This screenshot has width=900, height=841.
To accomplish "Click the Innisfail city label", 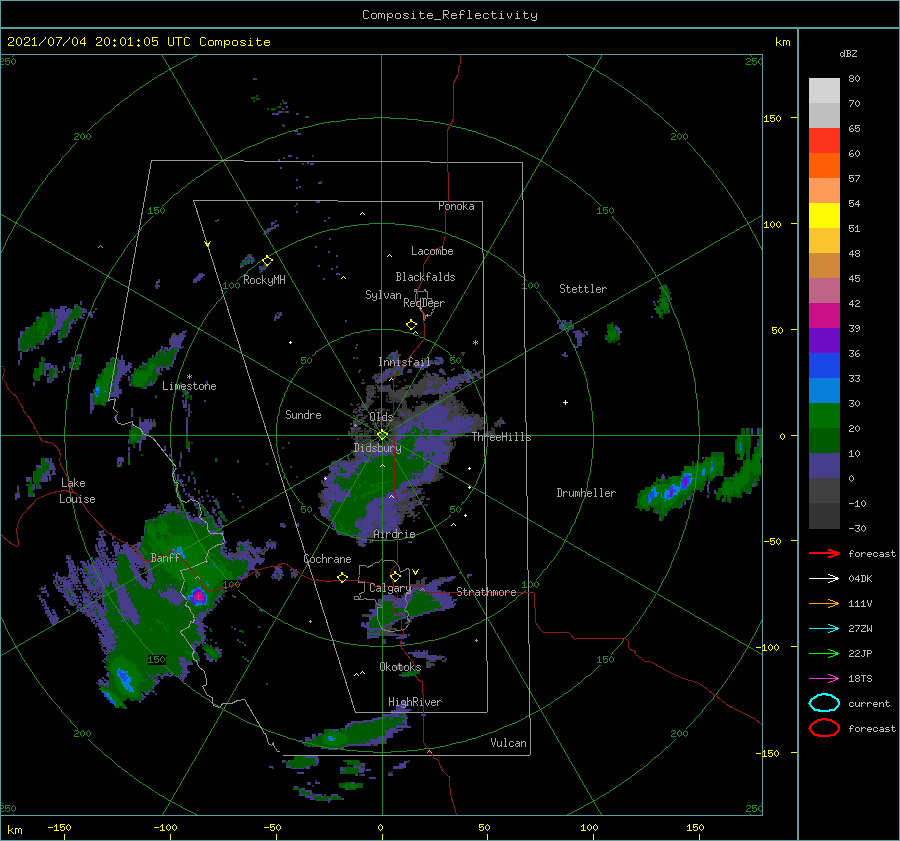I will point(404,362).
